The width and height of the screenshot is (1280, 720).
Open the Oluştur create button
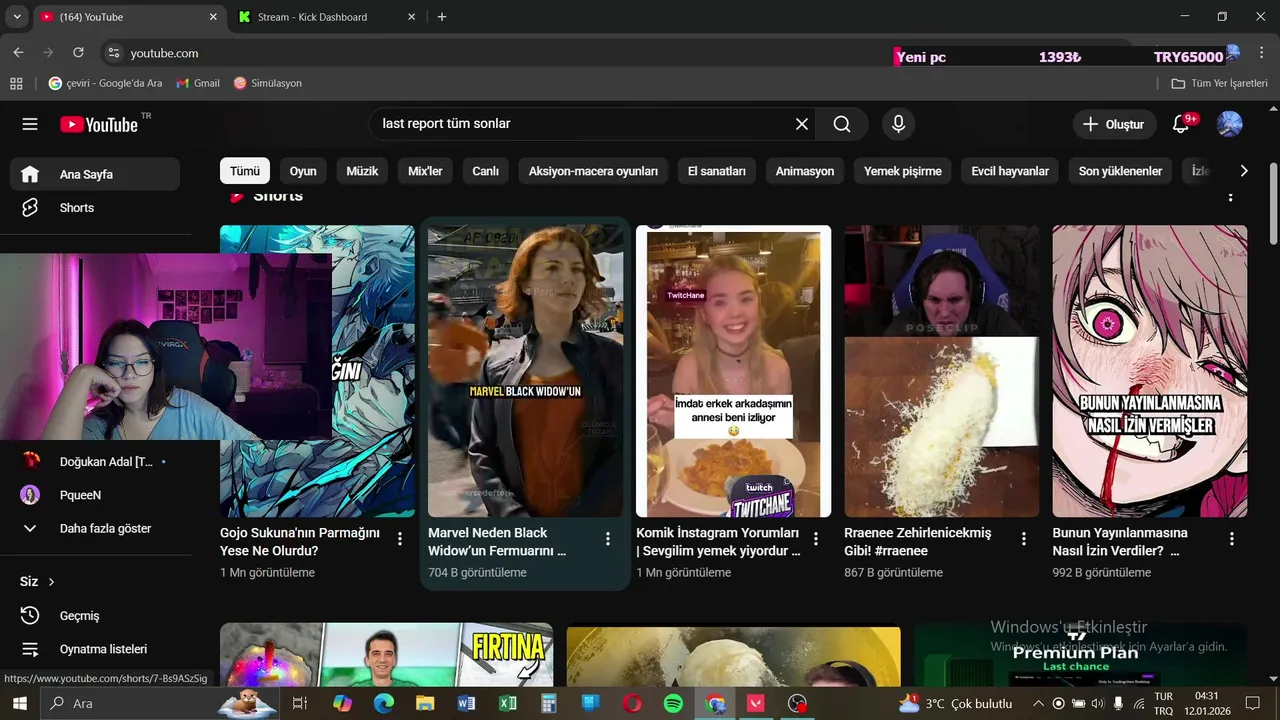click(x=1114, y=124)
